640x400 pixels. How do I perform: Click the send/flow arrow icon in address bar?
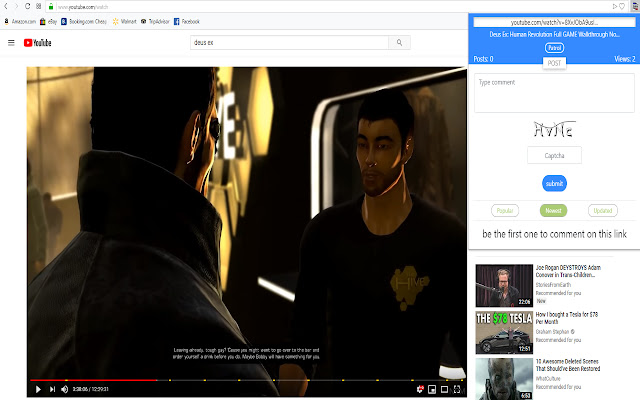point(614,7)
